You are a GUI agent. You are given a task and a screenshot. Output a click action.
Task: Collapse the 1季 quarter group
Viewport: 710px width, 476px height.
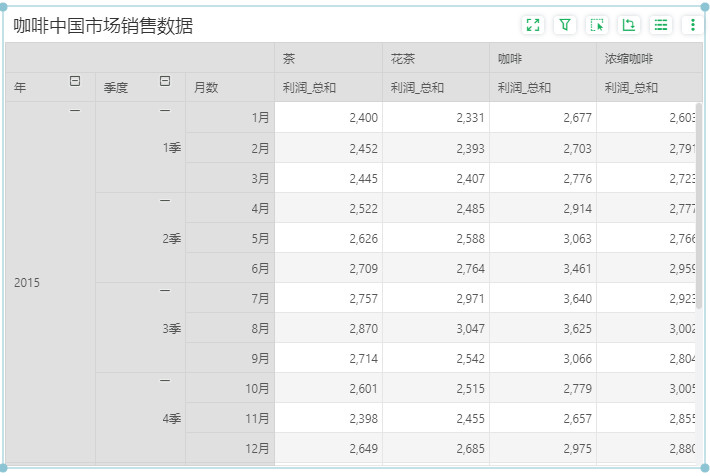[x=165, y=111]
